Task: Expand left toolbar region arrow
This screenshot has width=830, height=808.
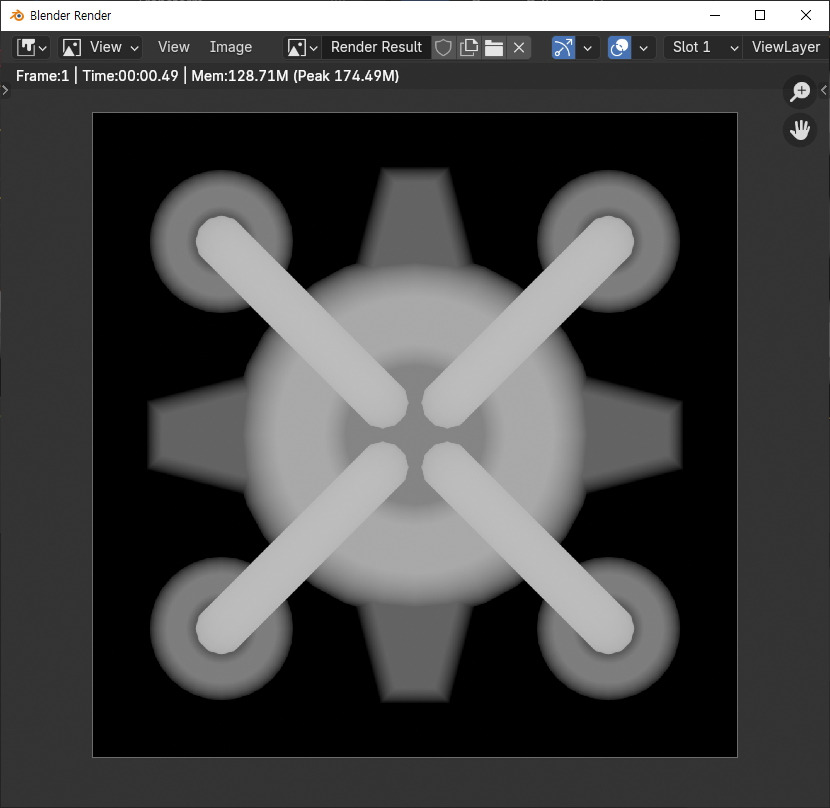Action: 5,90
